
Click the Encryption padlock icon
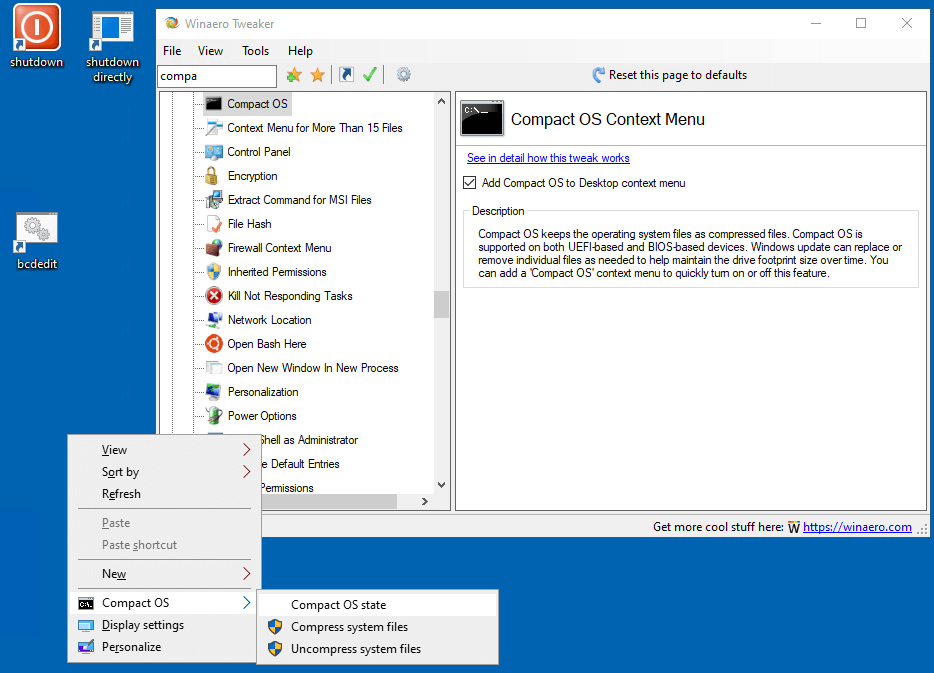[211, 176]
